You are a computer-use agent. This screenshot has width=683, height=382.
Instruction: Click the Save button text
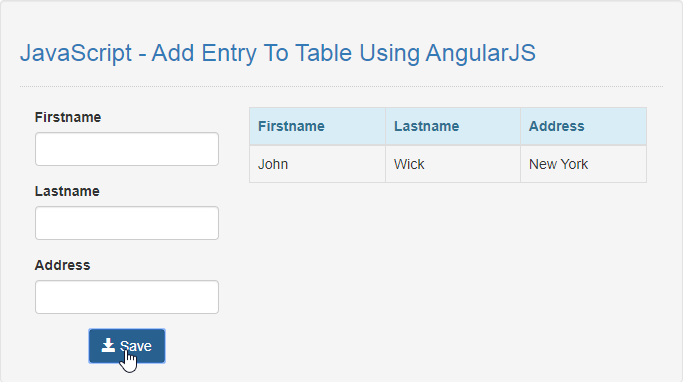(135, 346)
